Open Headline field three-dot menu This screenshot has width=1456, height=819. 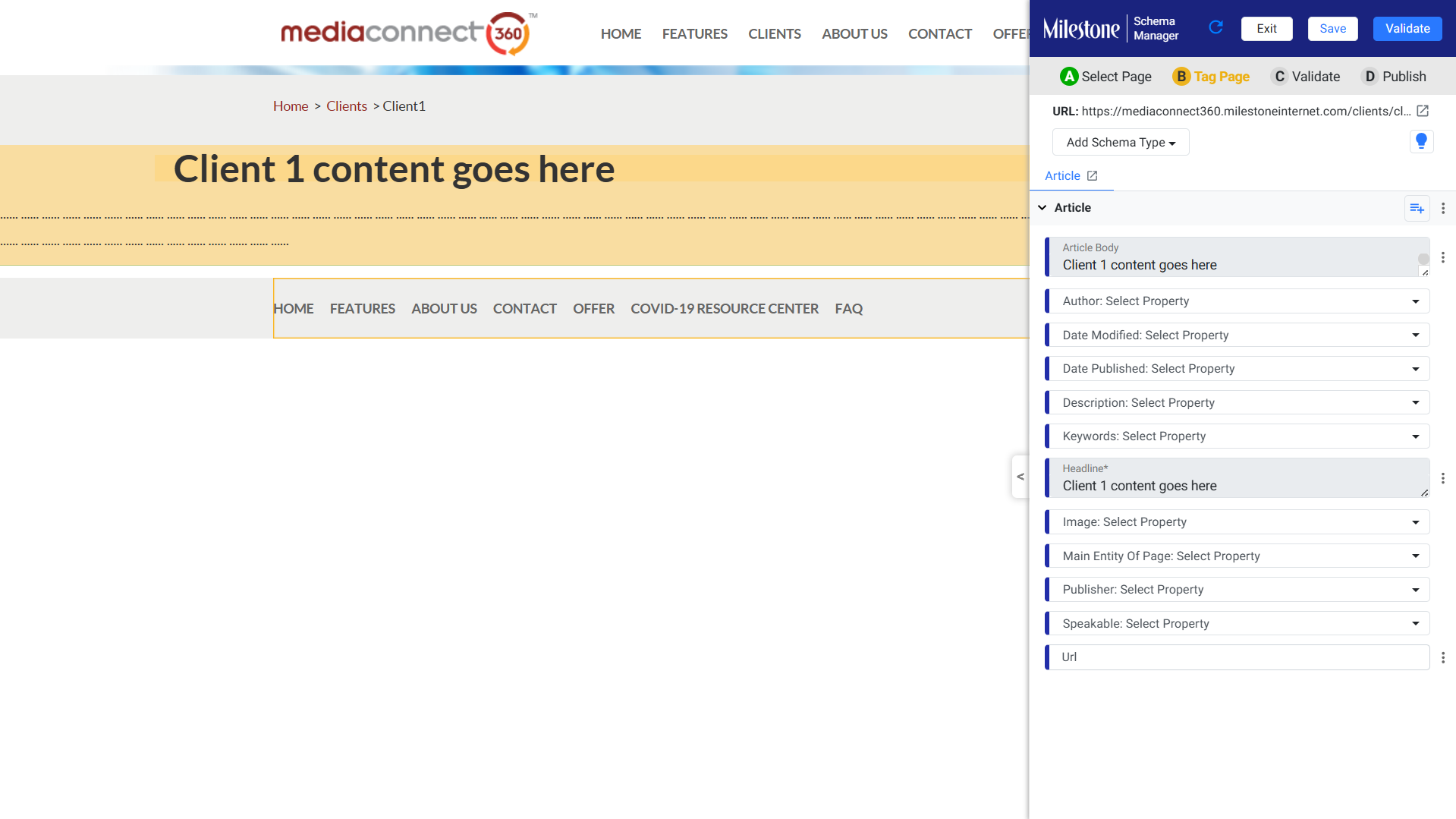(x=1443, y=478)
